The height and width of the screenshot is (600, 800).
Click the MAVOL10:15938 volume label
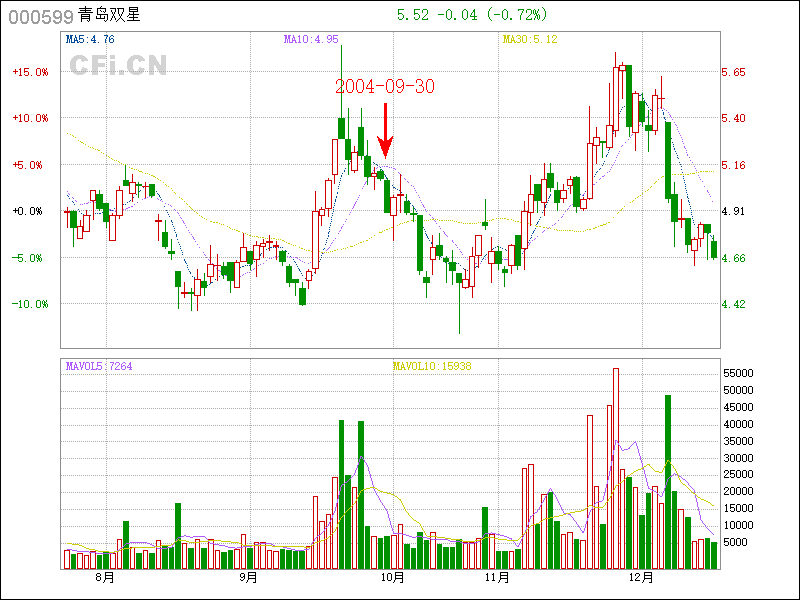pyautogui.click(x=432, y=366)
